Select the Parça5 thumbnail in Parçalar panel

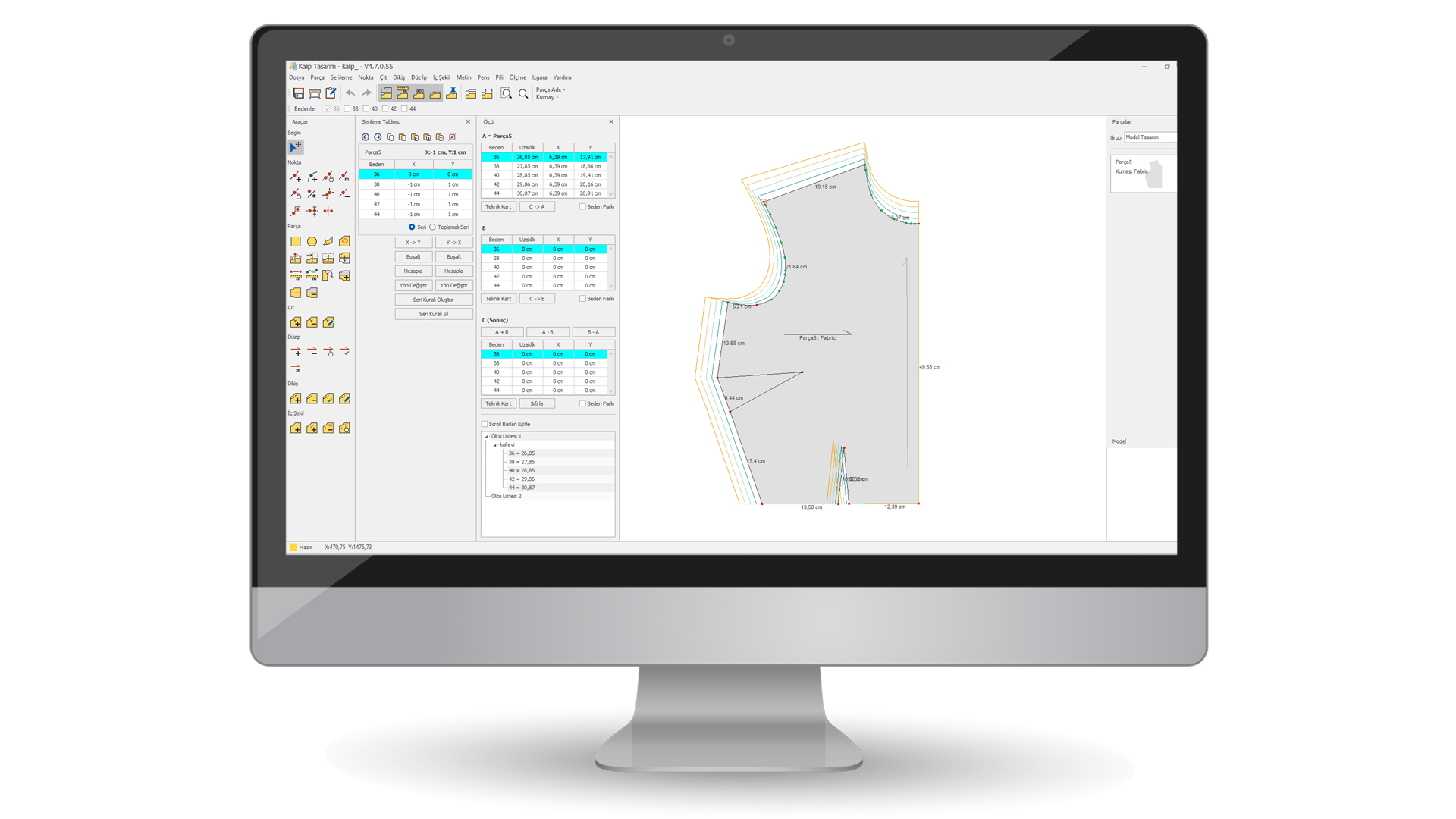(x=1143, y=173)
